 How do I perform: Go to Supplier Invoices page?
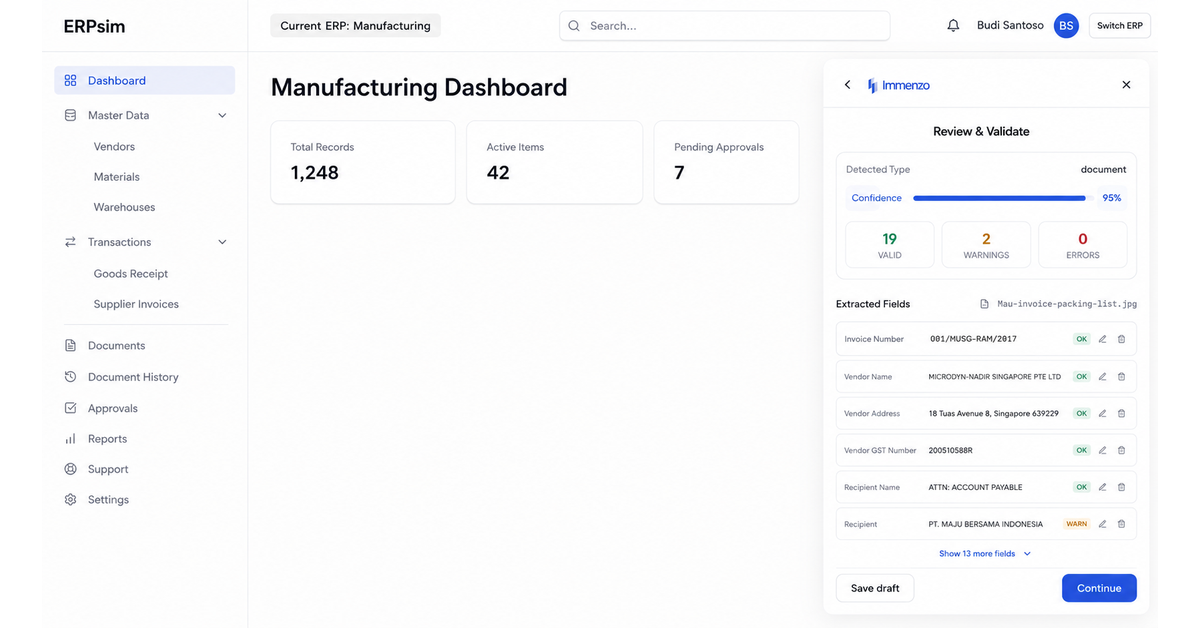pyautogui.click(x=136, y=304)
